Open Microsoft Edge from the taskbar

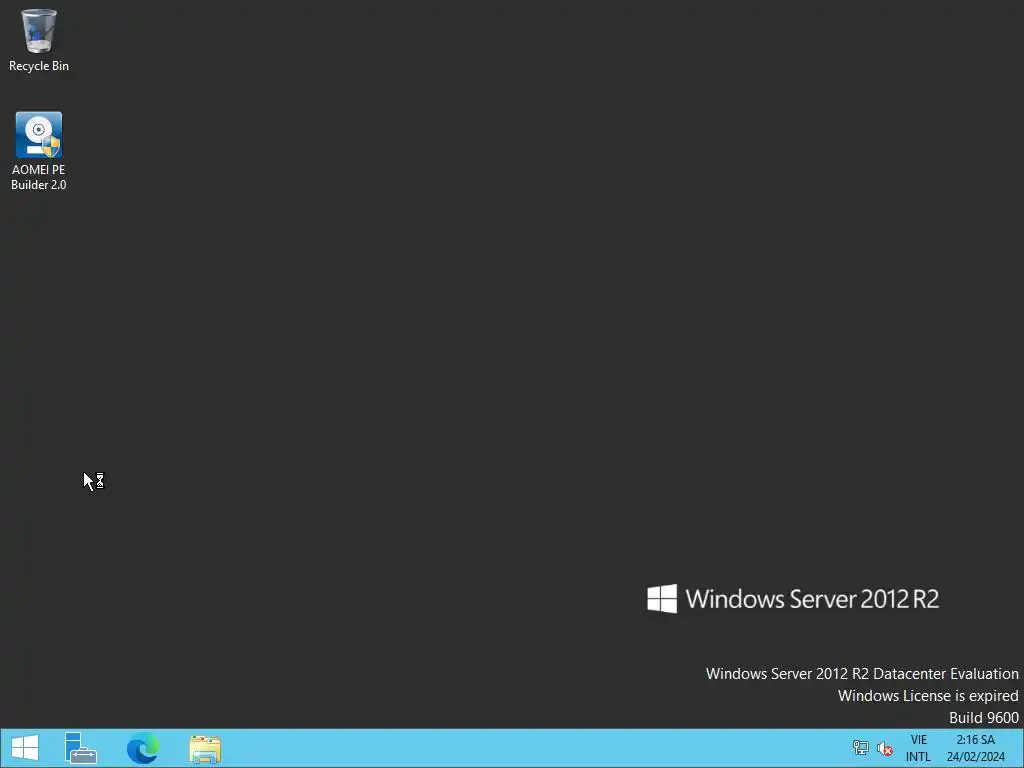143,748
